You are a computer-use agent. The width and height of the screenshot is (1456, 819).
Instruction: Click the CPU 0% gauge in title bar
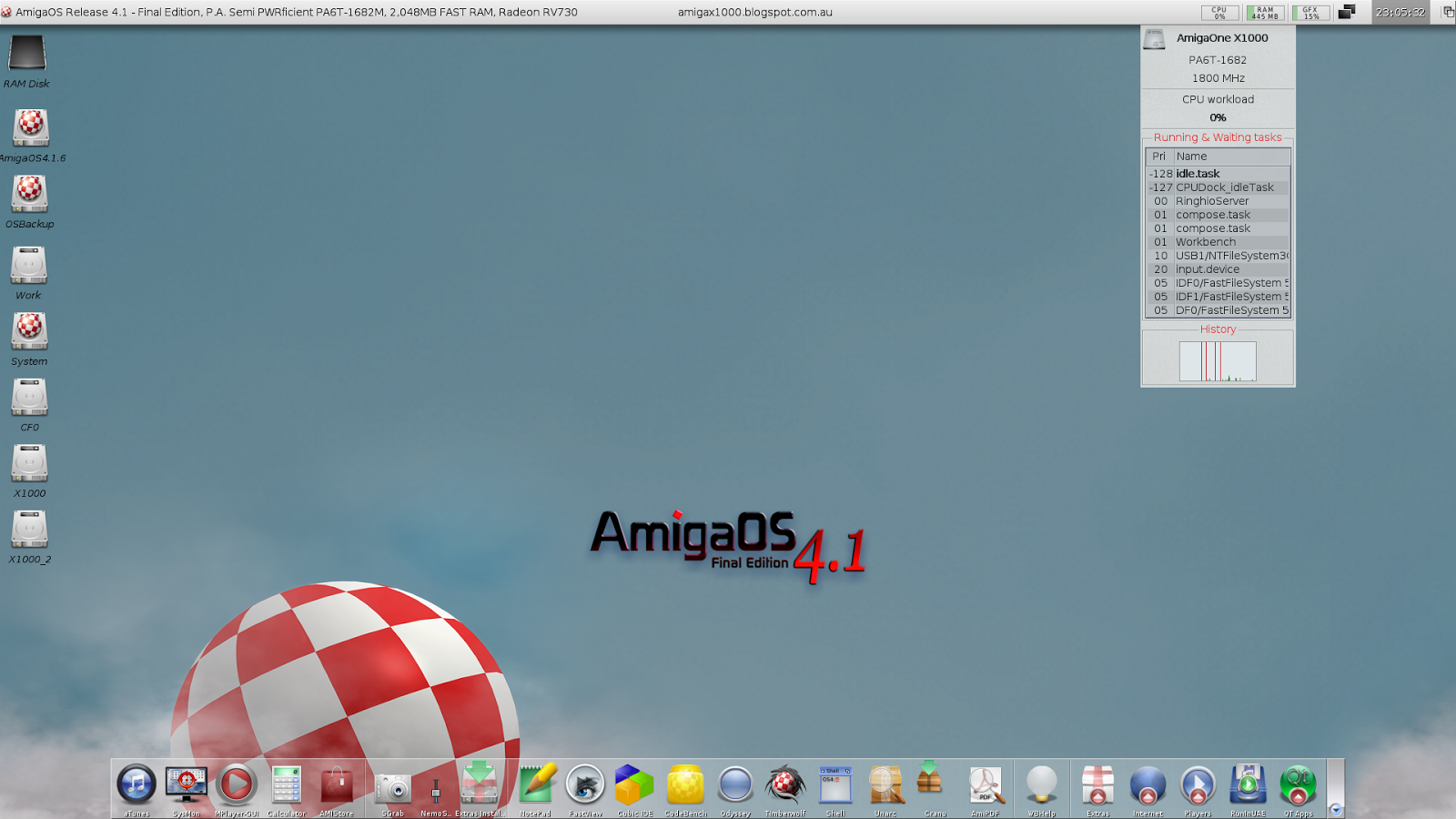(1219, 13)
